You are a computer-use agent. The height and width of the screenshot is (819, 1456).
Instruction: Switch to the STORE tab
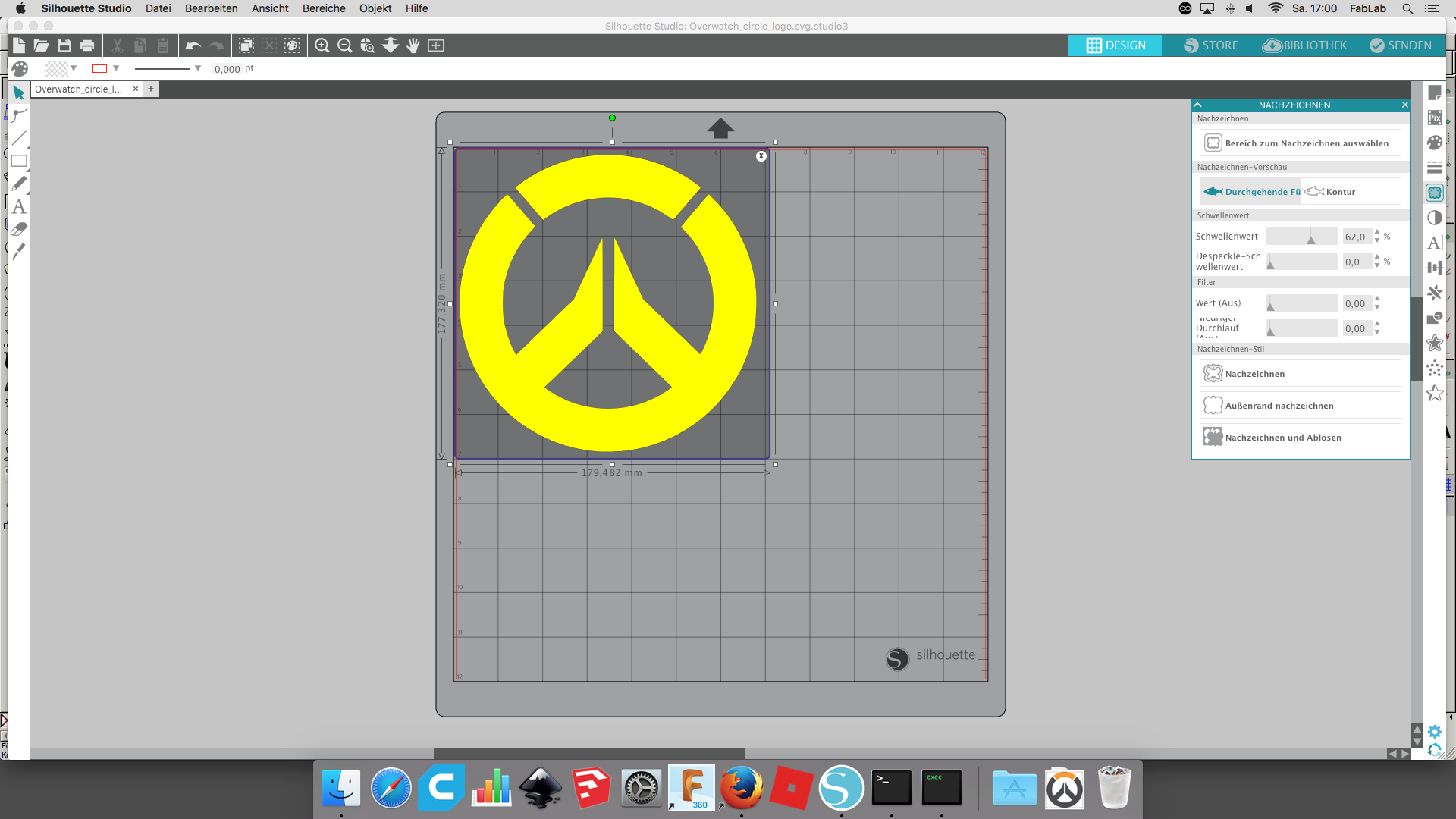click(1211, 45)
